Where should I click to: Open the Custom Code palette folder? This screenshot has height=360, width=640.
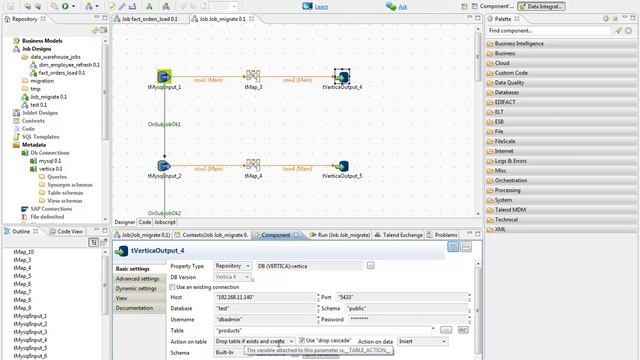(x=561, y=73)
